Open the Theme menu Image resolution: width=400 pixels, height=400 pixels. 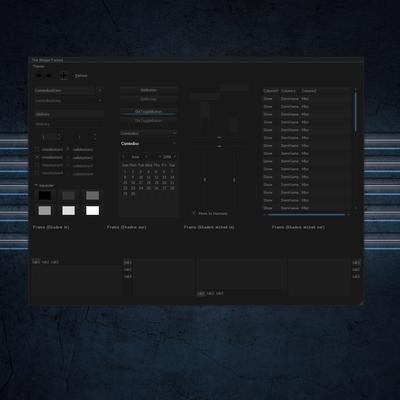coord(38,66)
